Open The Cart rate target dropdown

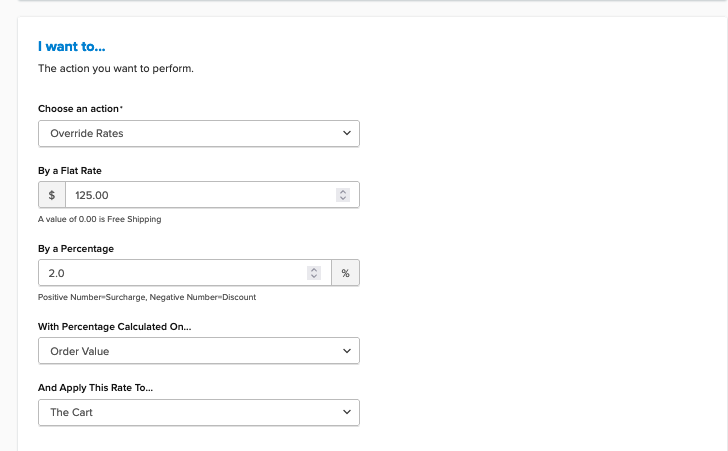tap(198, 412)
